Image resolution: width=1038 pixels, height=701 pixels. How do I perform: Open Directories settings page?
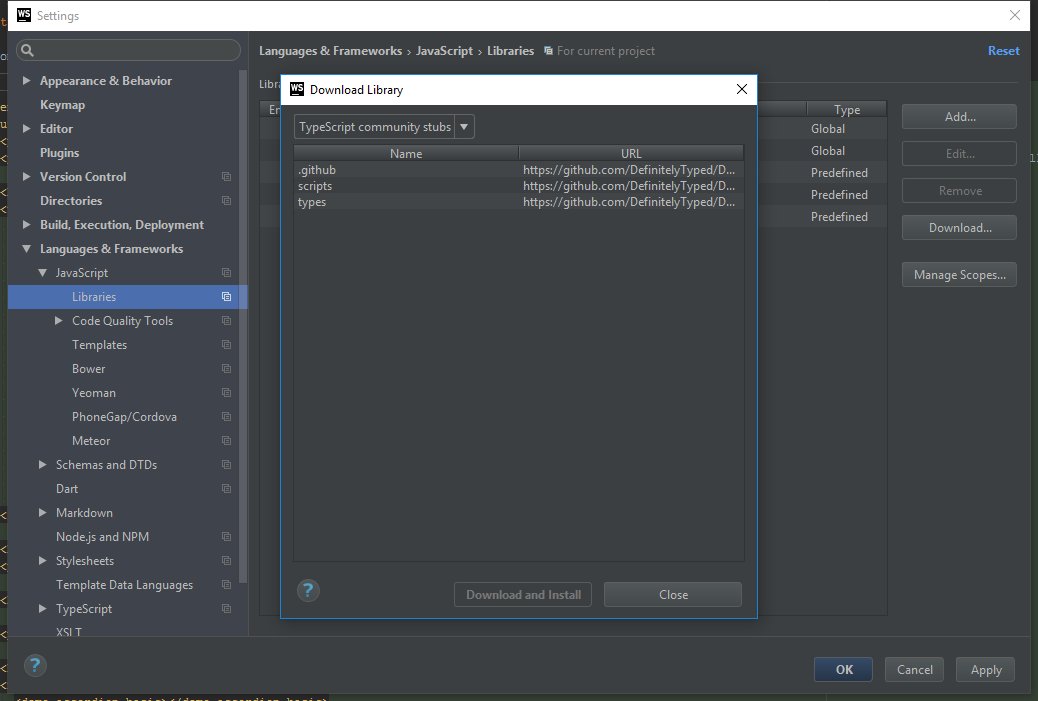click(71, 201)
